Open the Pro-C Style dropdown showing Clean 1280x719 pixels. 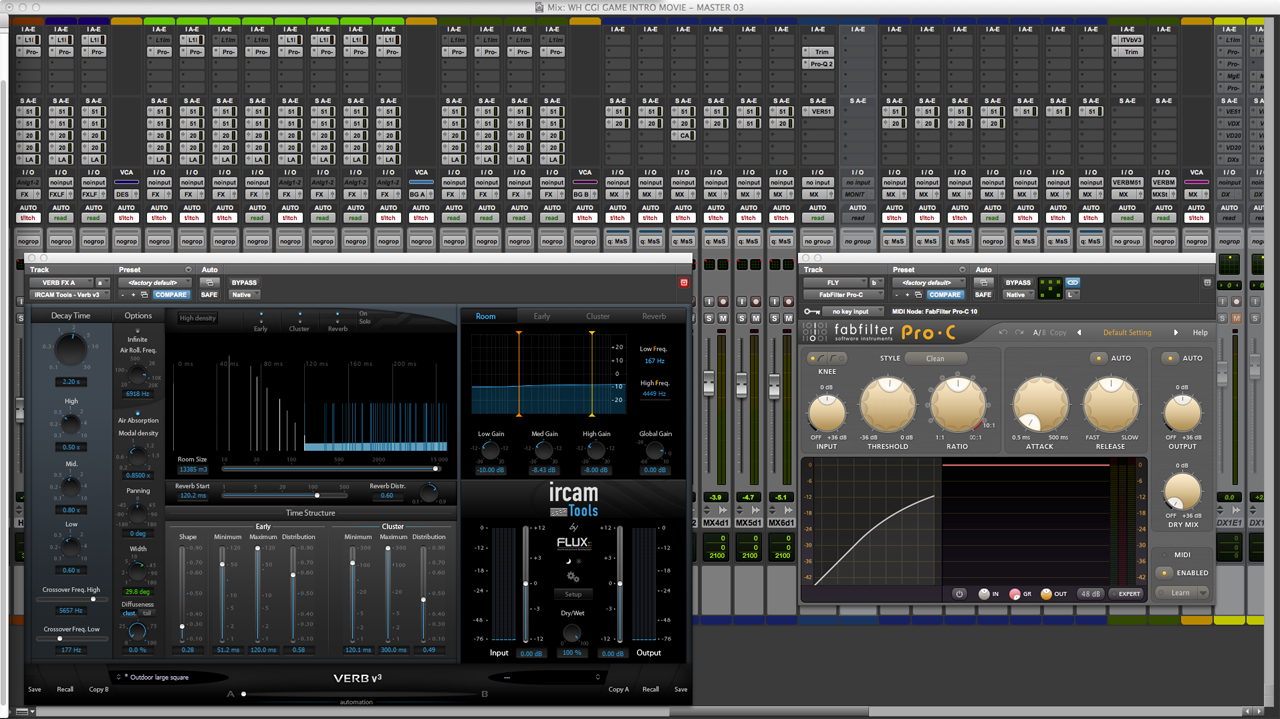coord(936,358)
